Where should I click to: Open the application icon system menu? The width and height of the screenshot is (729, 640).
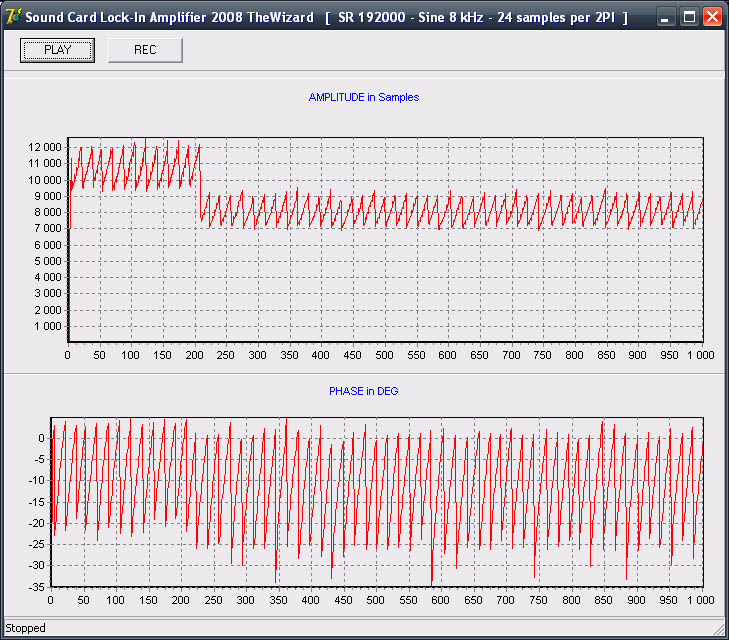(x=14, y=17)
